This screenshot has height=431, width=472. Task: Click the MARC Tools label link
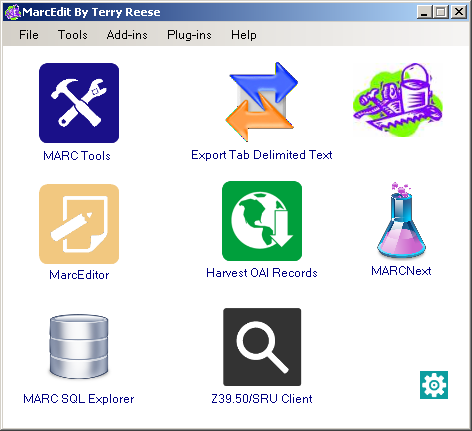pos(77,156)
